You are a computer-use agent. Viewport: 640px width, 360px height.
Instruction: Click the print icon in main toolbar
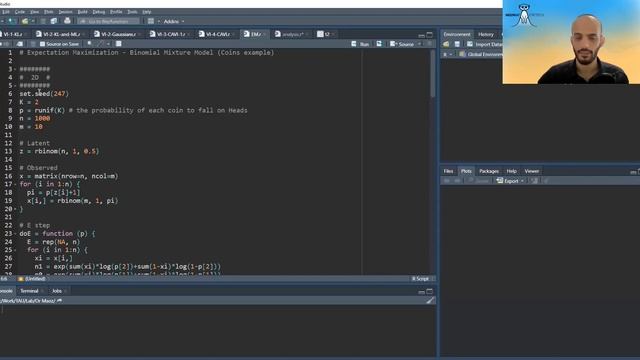point(67,21)
